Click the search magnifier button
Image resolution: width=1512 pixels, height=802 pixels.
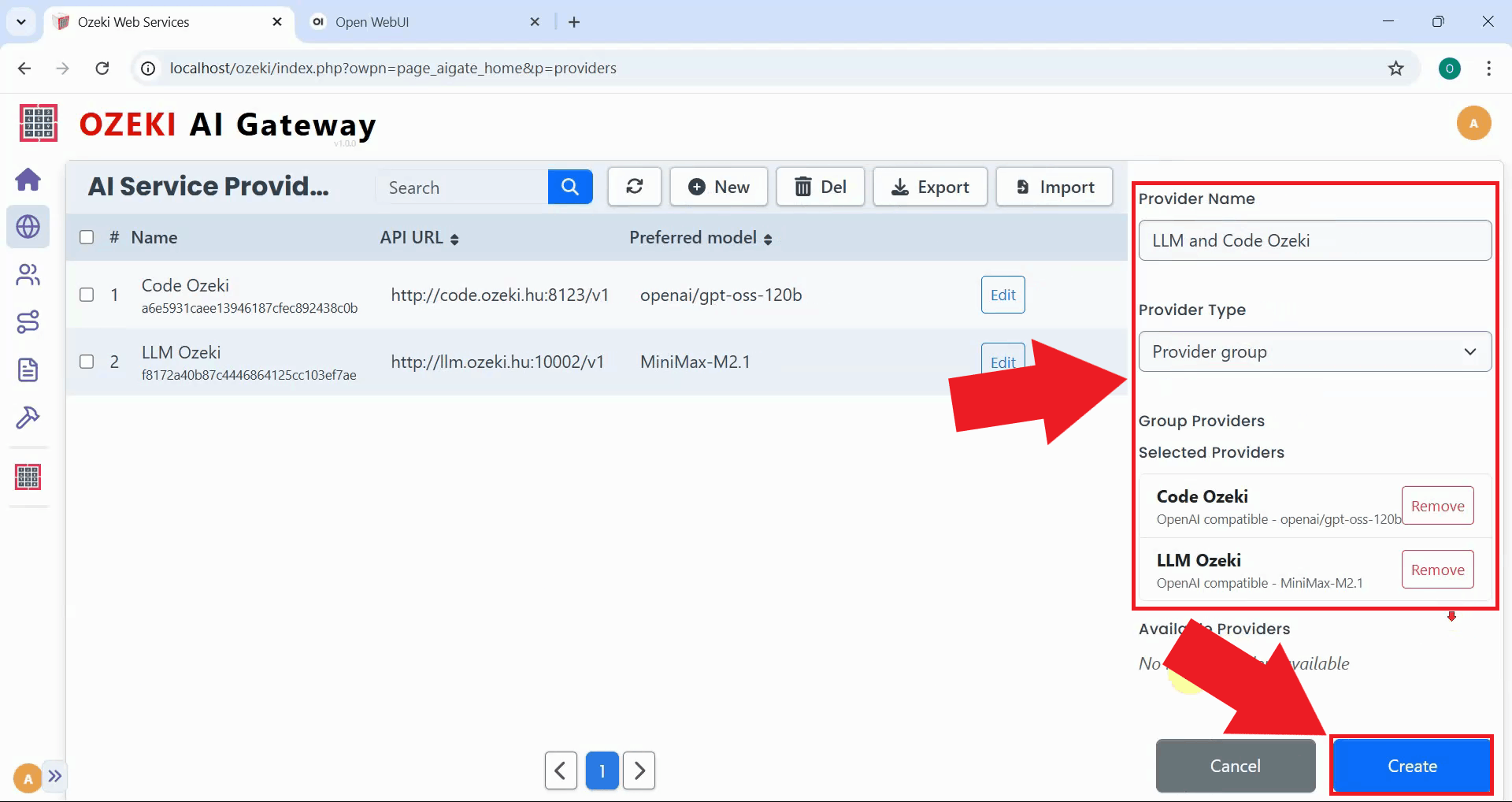570,187
